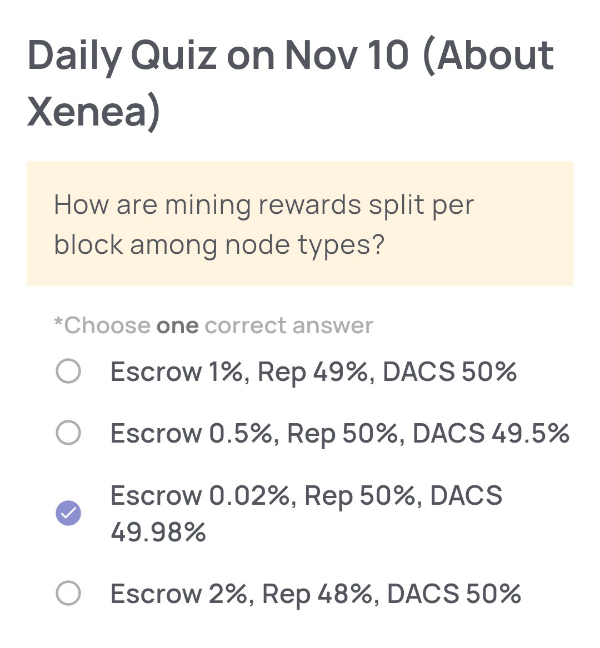Click "(About" in the quiz heading
Screen dimensions: 600x648
(x=488, y=56)
